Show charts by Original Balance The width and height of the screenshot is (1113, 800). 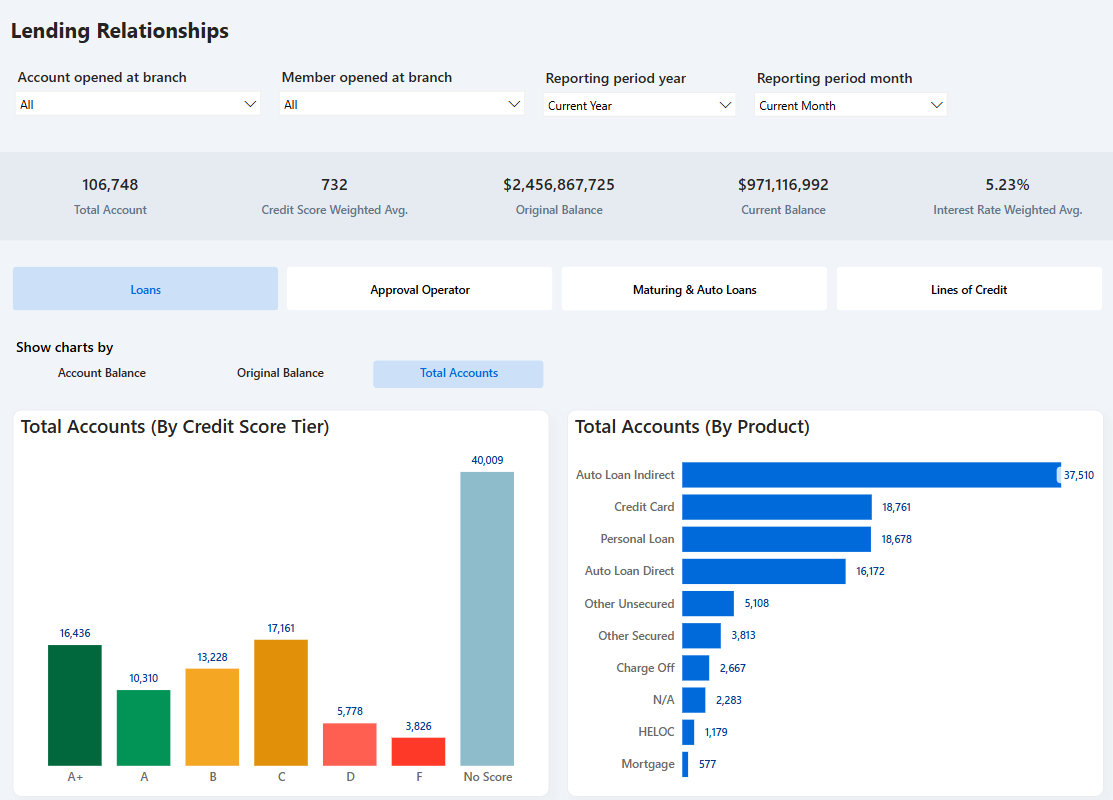(x=280, y=373)
